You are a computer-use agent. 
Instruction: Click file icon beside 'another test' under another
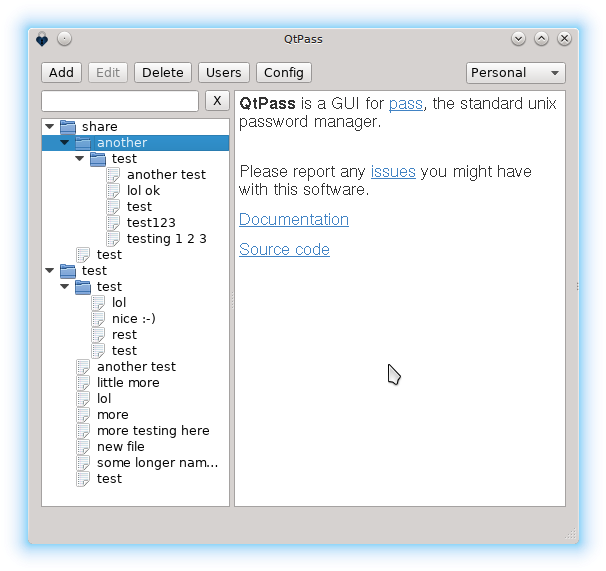click(x=113, y=175)
